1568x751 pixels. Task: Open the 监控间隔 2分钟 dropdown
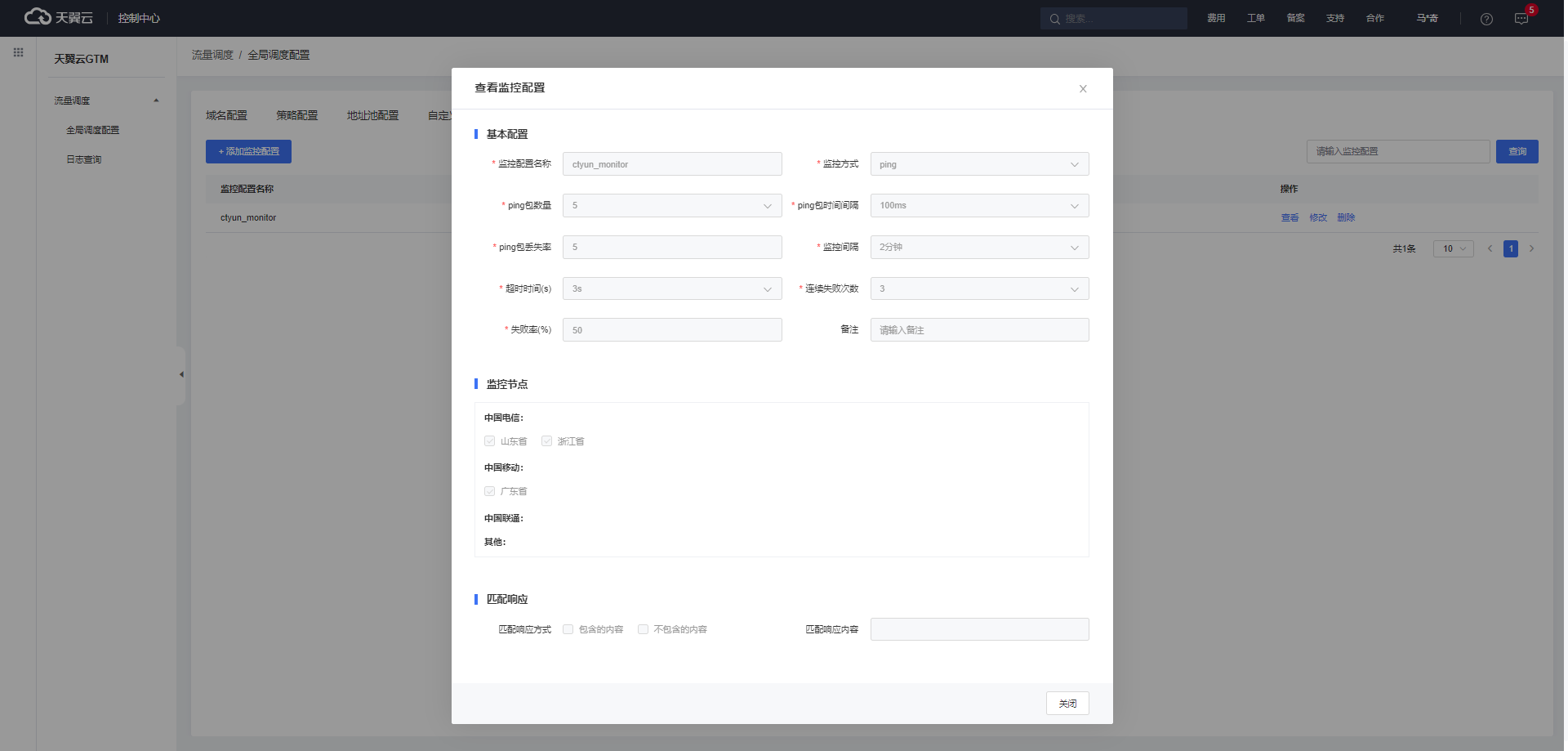point(979,247)
